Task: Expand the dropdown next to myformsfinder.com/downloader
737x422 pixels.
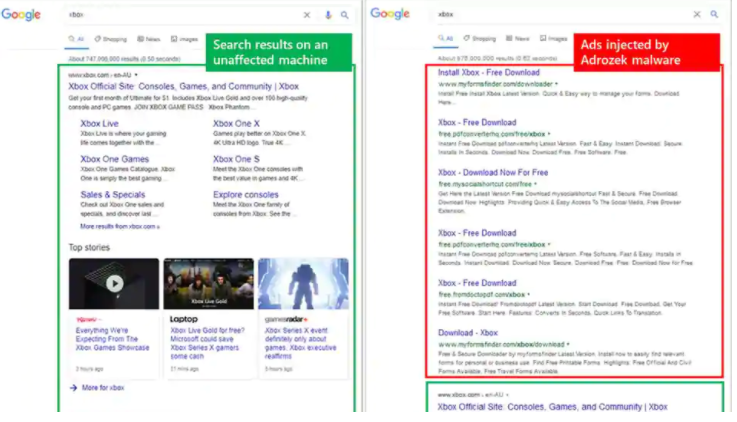Action: coord(557,84)
